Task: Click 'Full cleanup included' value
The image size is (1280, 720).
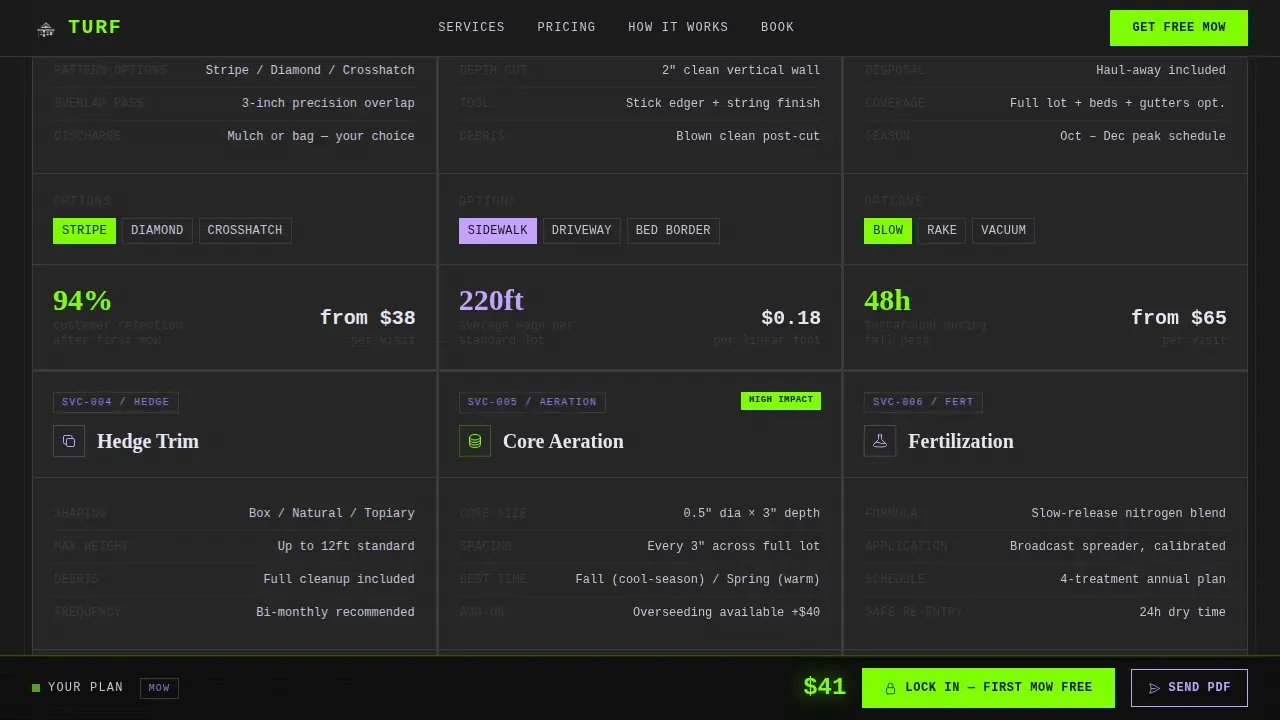Action: [x=339, y=579]
